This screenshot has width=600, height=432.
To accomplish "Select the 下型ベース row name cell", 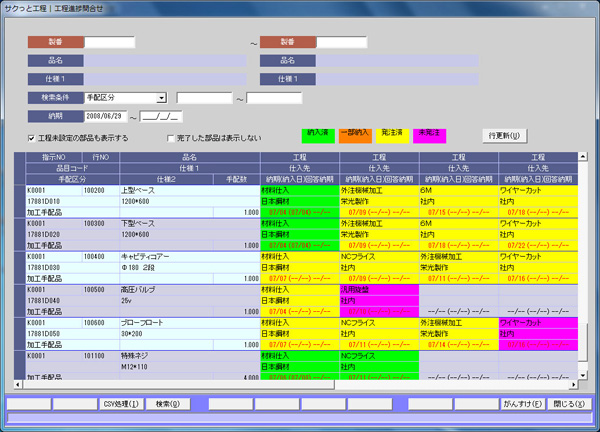I will 190,223.
